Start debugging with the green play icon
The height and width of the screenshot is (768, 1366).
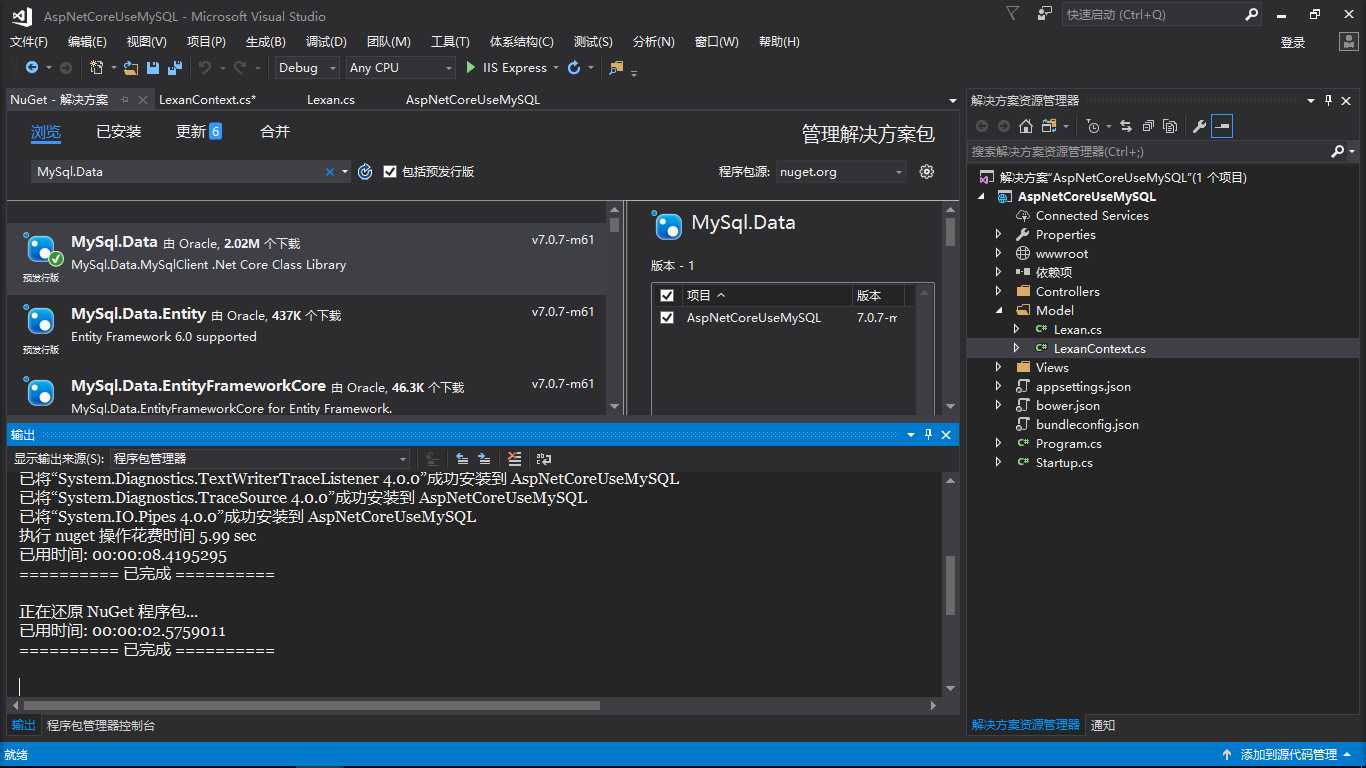coord(472,68)
